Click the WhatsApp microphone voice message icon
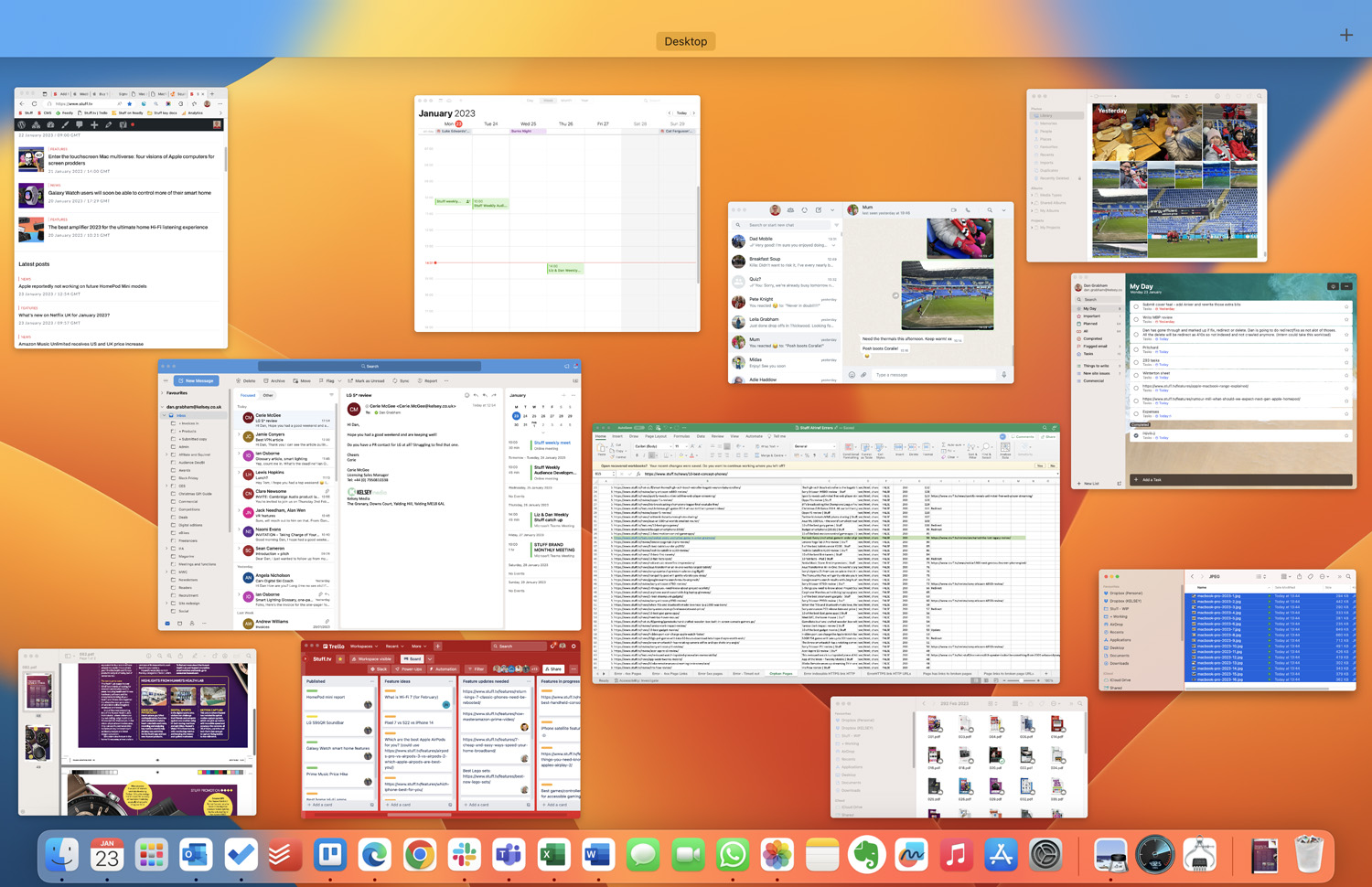The width and height of the screenshot is (1372, 887). [1004, 374]
